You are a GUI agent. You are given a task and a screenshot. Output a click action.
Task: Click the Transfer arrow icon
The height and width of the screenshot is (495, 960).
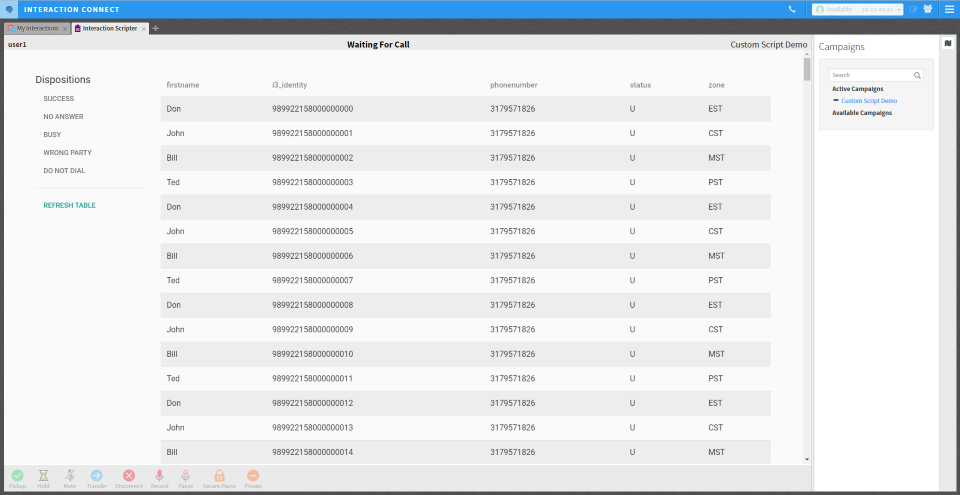[97, 476]
